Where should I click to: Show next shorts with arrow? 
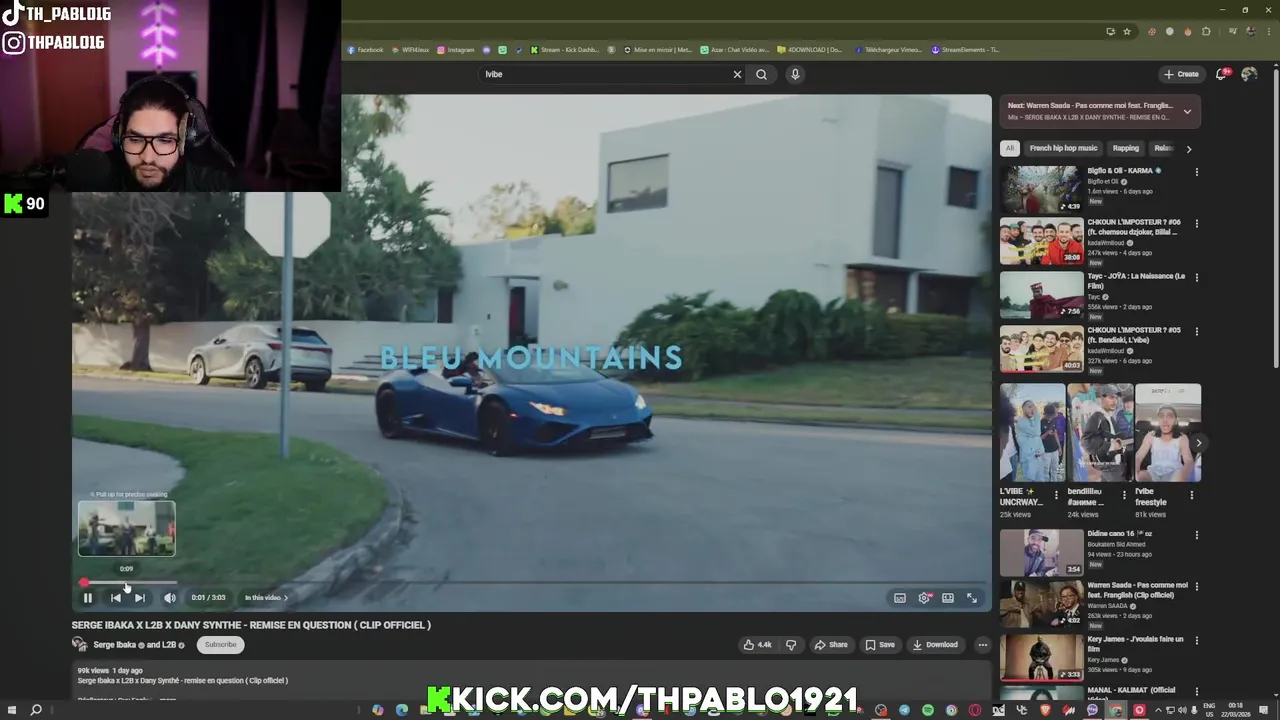point(1198,442)
